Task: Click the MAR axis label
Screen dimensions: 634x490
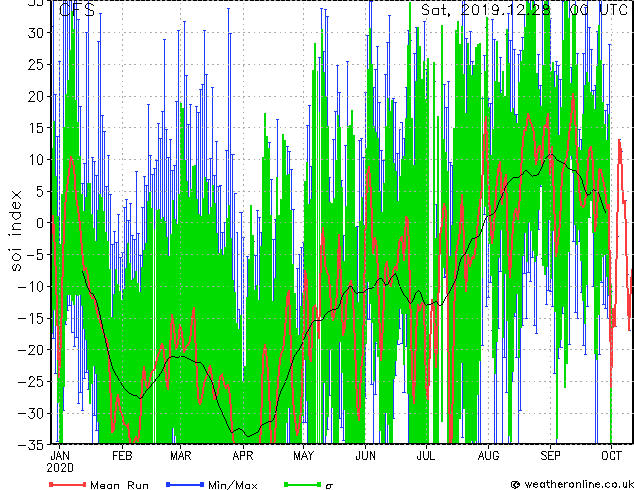Action: (x=180, y=456)
